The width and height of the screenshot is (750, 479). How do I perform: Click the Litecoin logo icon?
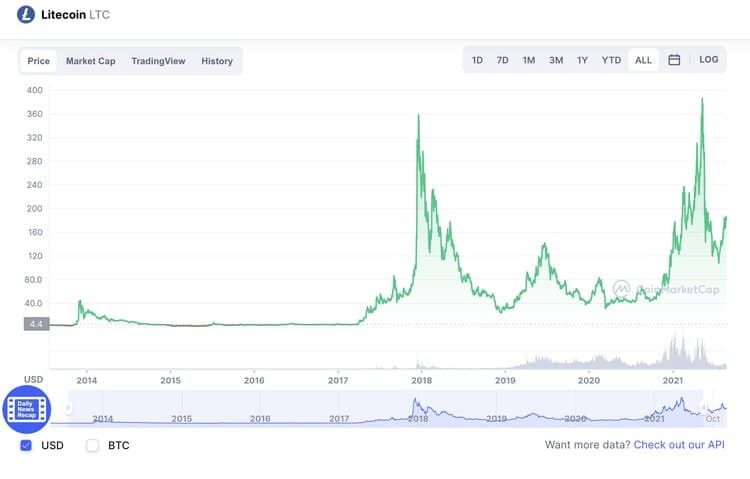[26, 15]
